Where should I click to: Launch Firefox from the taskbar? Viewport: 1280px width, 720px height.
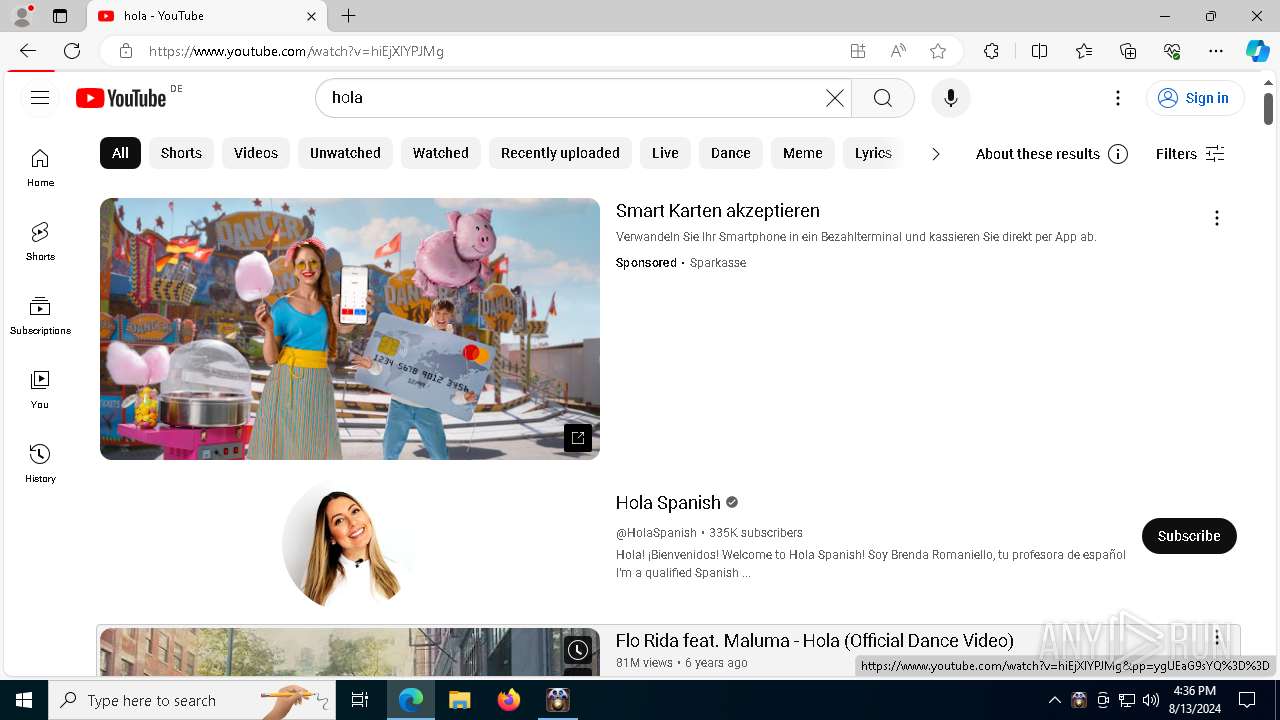coord(509,700)
